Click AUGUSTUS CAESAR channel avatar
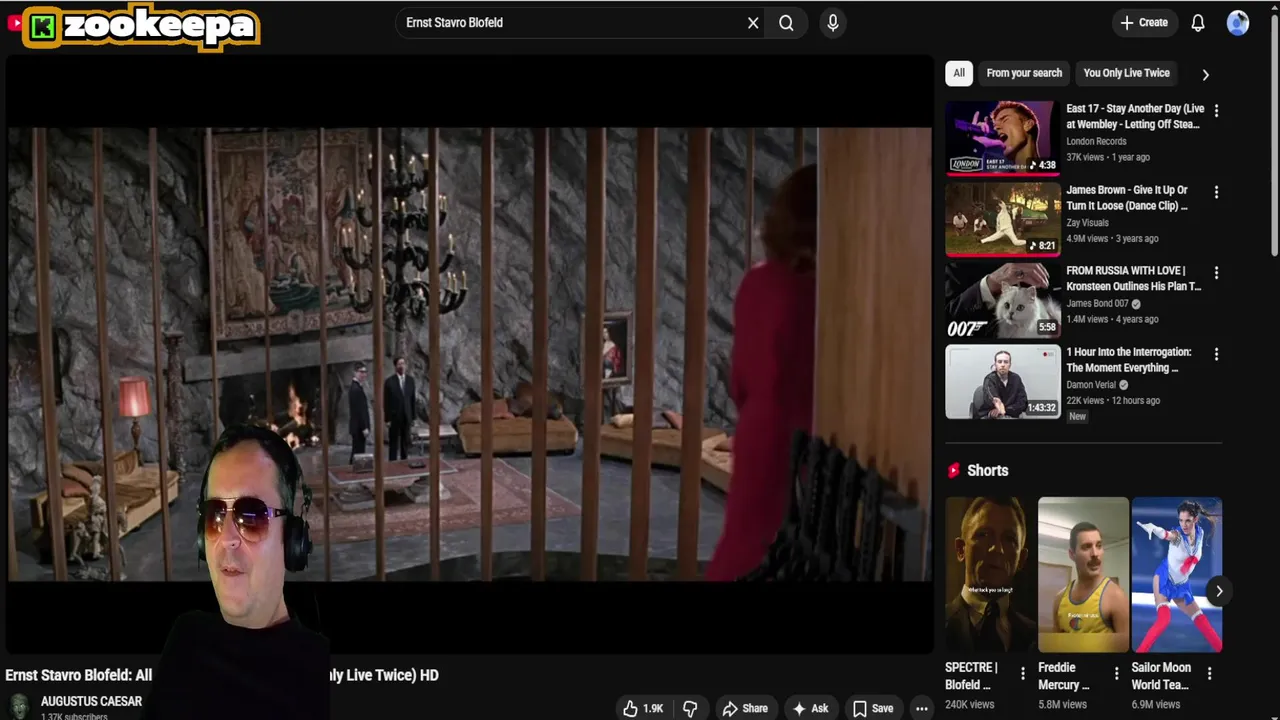The height and width of the screenshot is (720, 1280). click(x=19, y=706)
